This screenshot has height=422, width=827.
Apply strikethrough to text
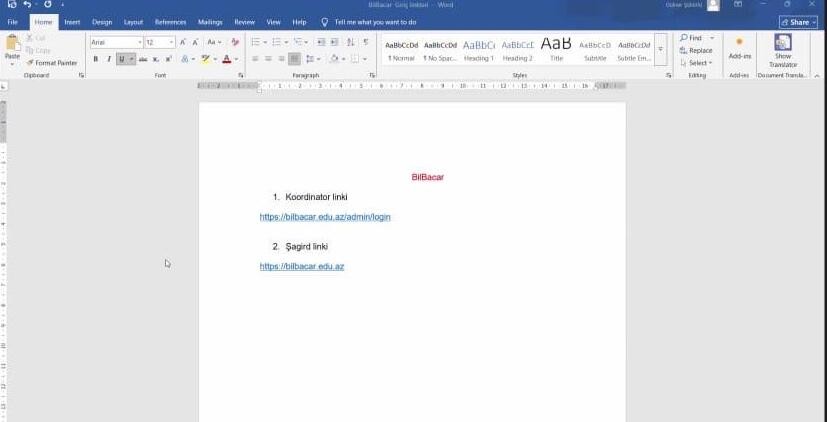point(143,59)
